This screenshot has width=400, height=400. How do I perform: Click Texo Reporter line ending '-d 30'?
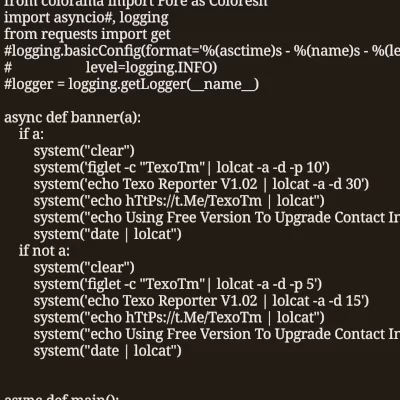pyautogui.click(x=201, y=184)
